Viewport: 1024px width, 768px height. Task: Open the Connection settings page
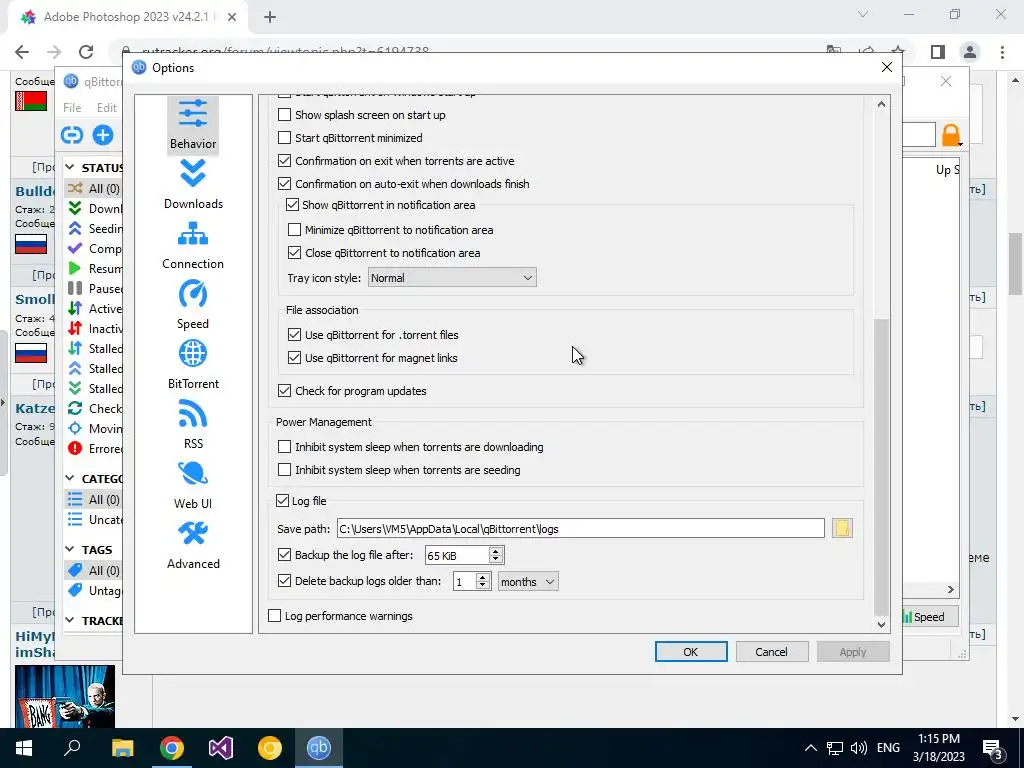pos(193,244)
